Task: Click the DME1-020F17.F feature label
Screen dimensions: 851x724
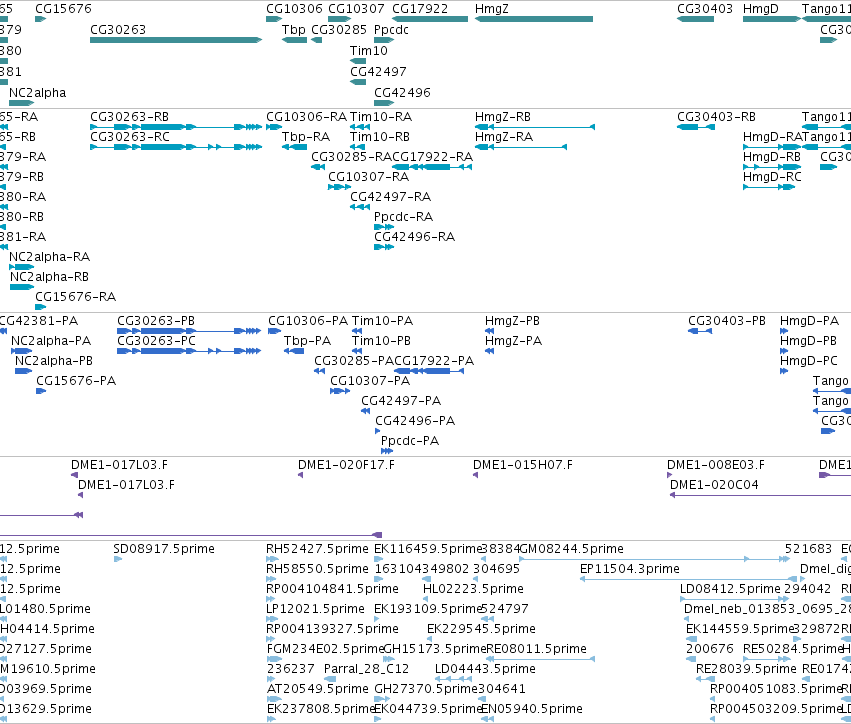Action: tap(346, 466)
